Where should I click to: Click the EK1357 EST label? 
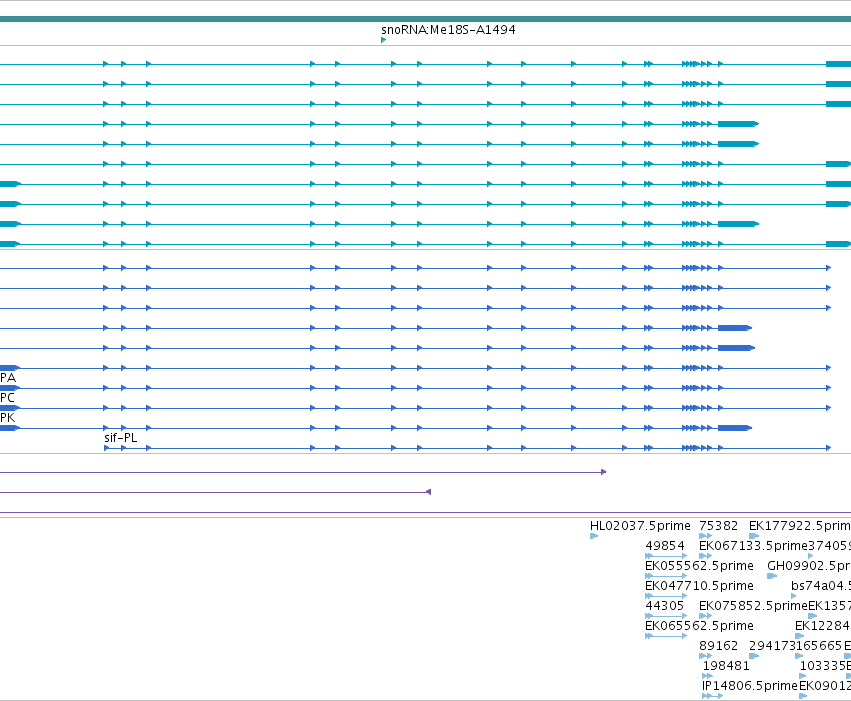[x=829, y=606]
